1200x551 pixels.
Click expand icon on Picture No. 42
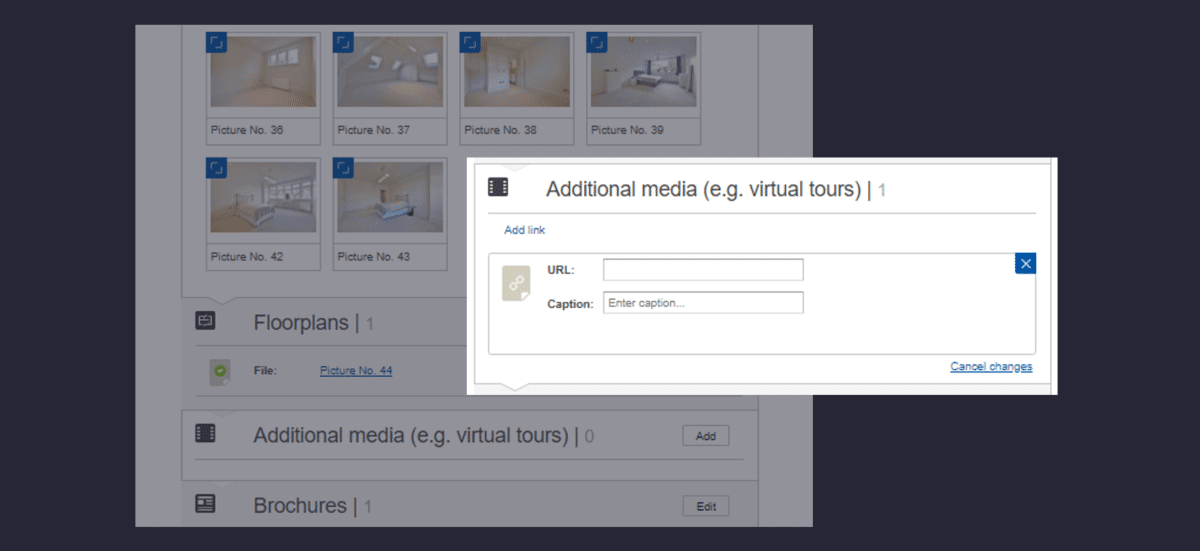[217, 168]
